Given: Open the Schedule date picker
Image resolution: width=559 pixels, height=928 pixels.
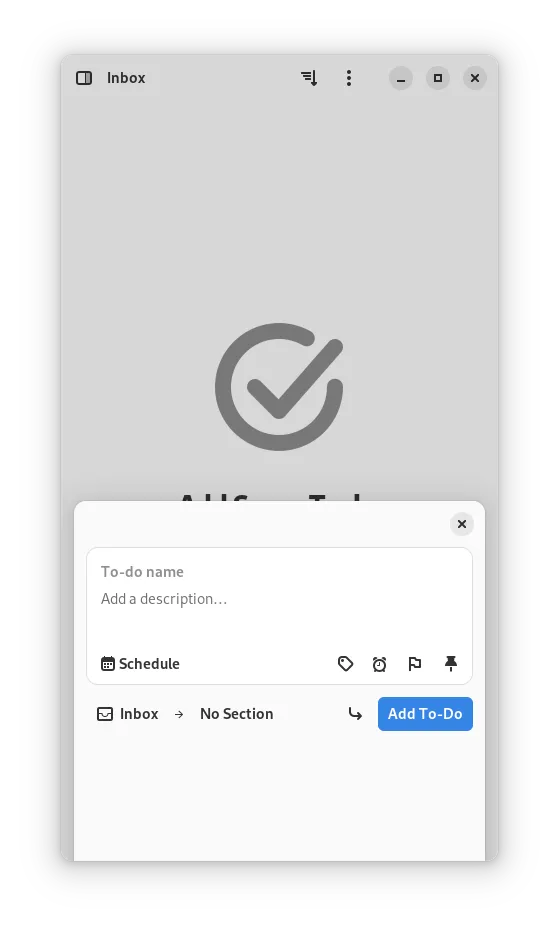Looking at the screenshot, I should (140, 664).
